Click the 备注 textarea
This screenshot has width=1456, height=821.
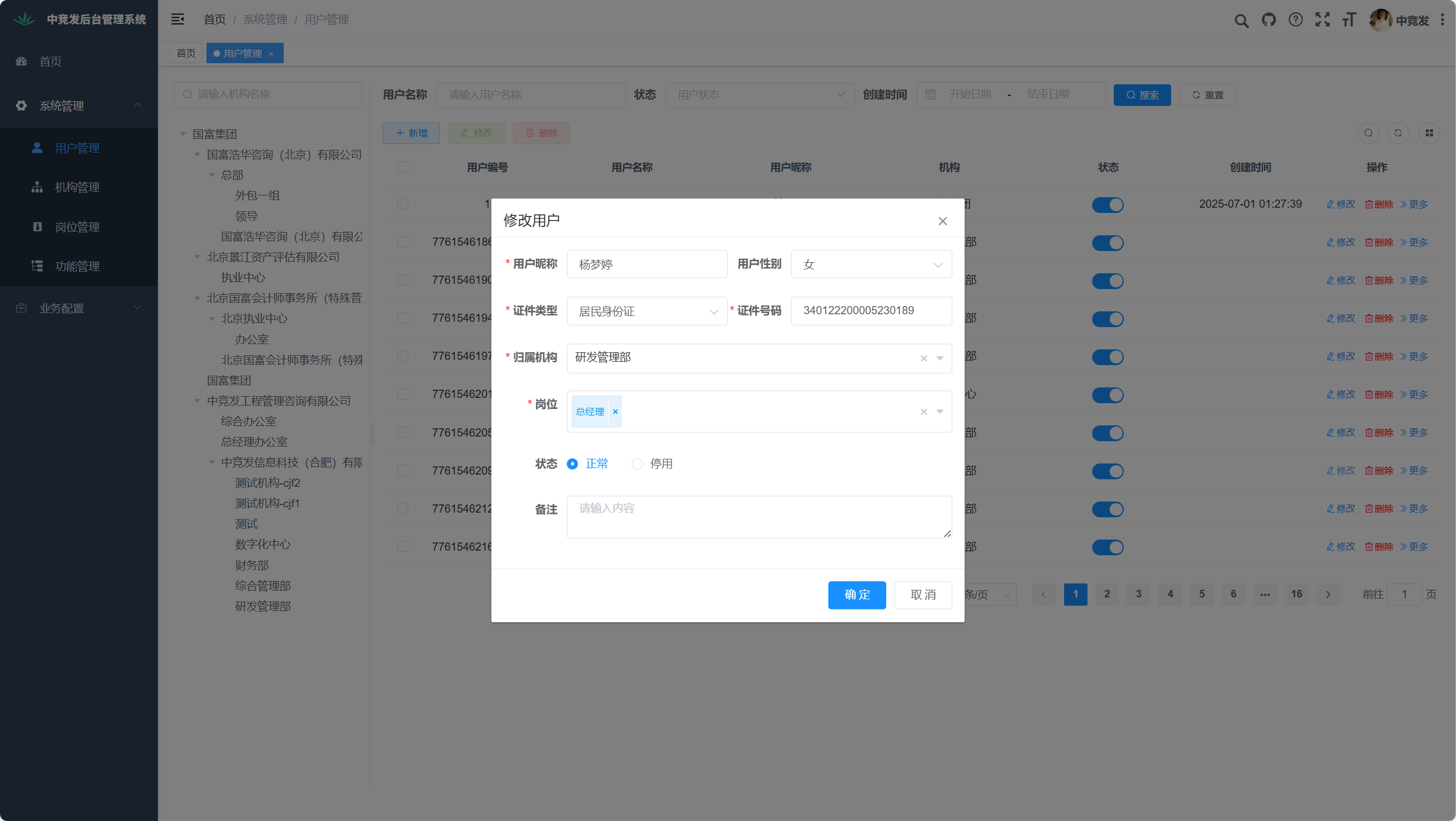[x=759, y=517]
